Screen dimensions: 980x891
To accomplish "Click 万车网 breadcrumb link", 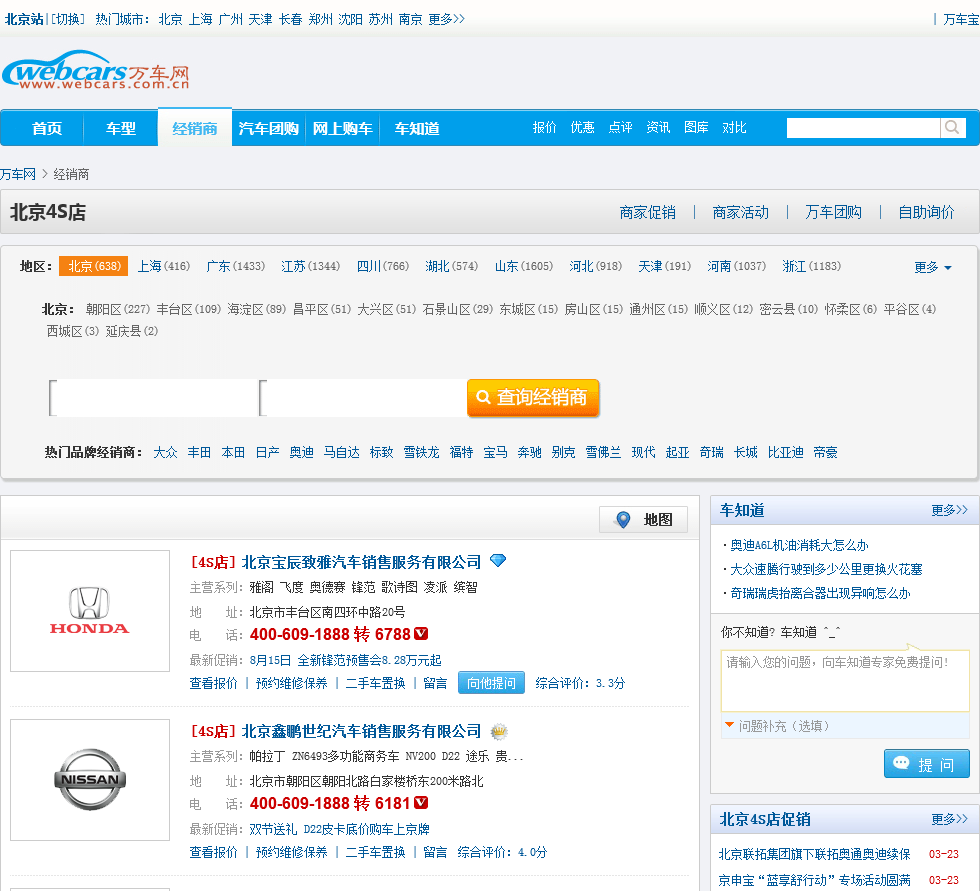I will pyautogui.click(x=18, y=174).
